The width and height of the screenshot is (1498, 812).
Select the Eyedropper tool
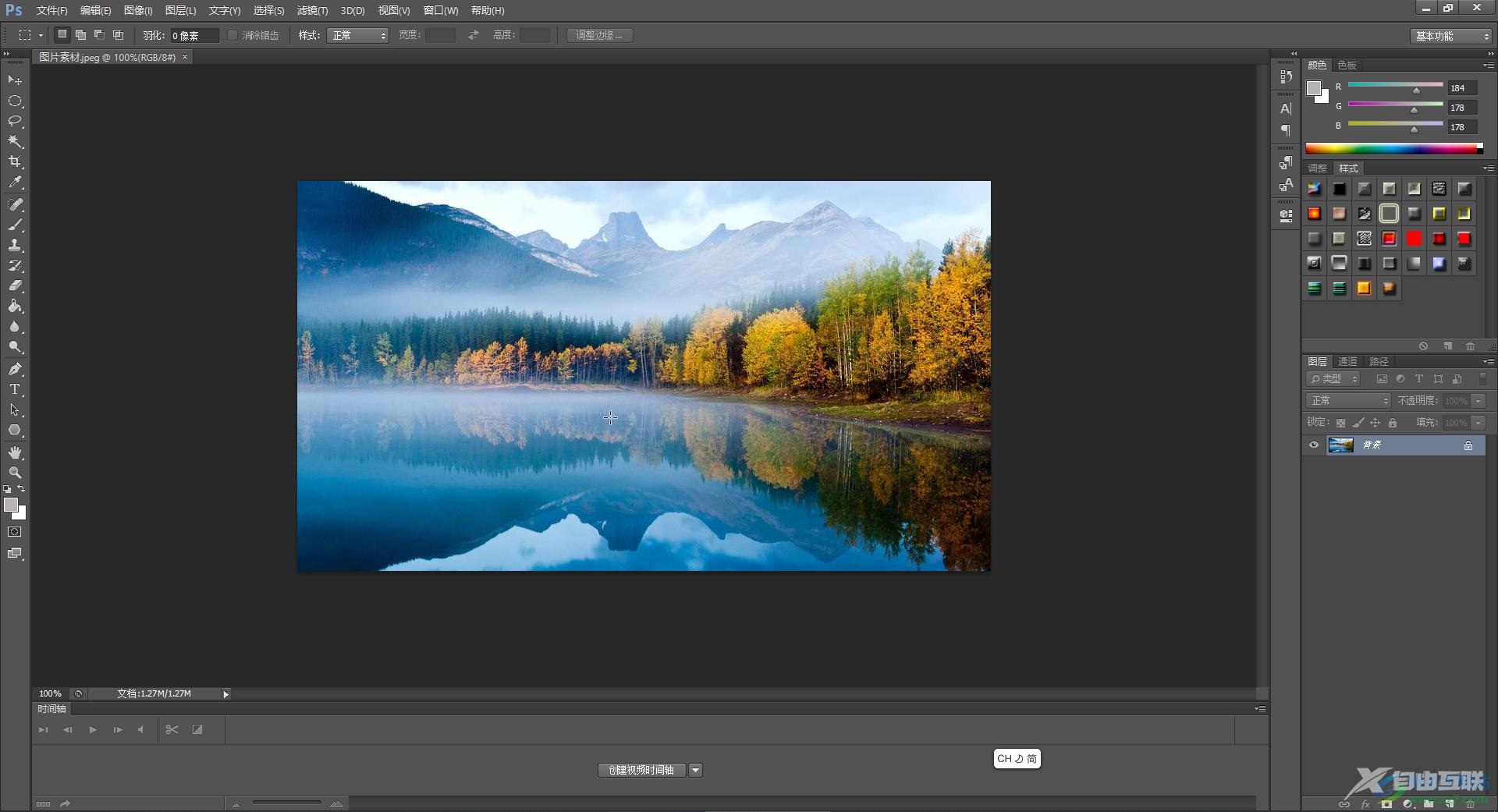tap(15, 183)
